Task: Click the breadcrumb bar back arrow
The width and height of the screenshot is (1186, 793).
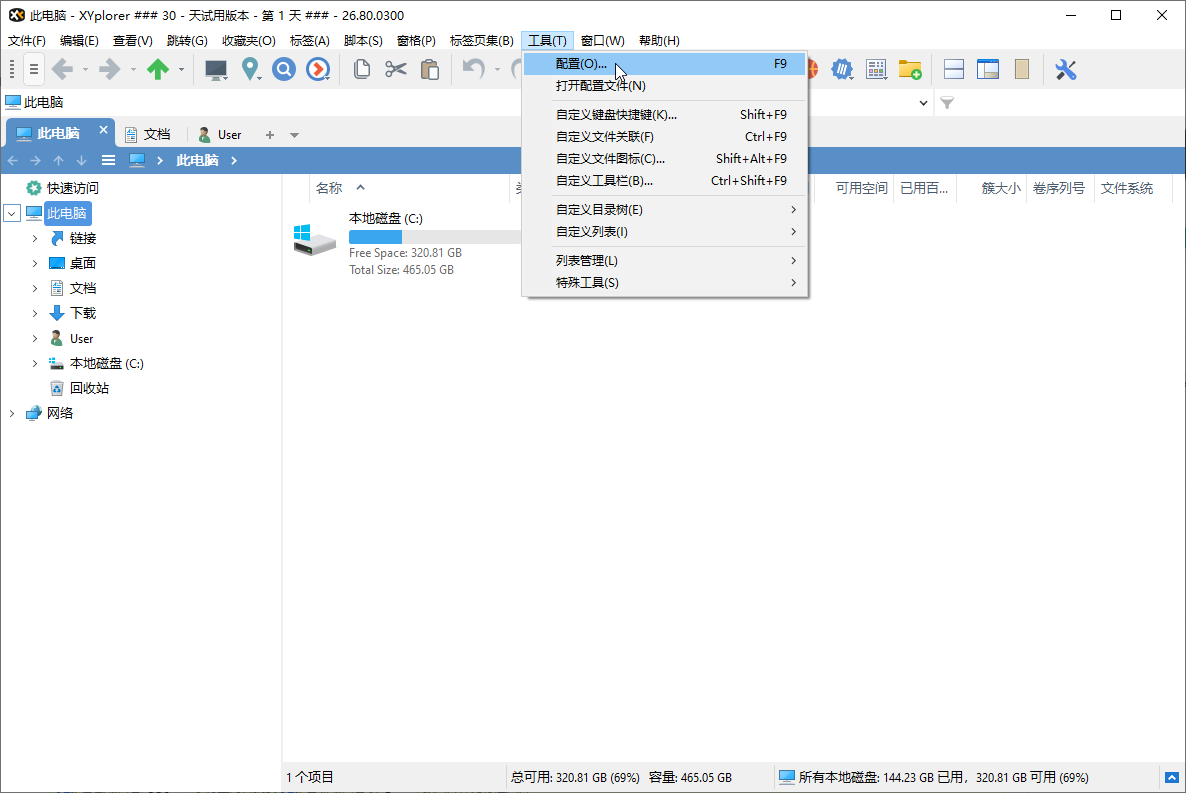Action: (12, 160)
